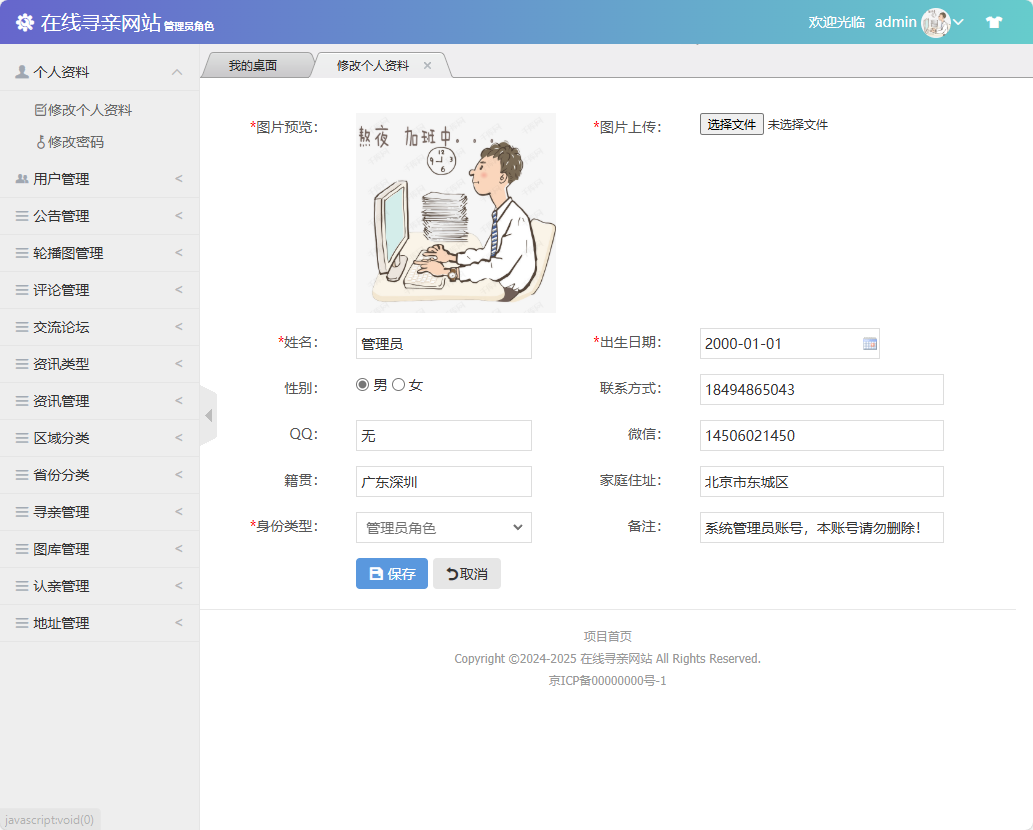Click the sidebar collapse arrow on panel edge
Image resolution: width=1033 pixels, height=830 pixels.
tap(207, 415)
